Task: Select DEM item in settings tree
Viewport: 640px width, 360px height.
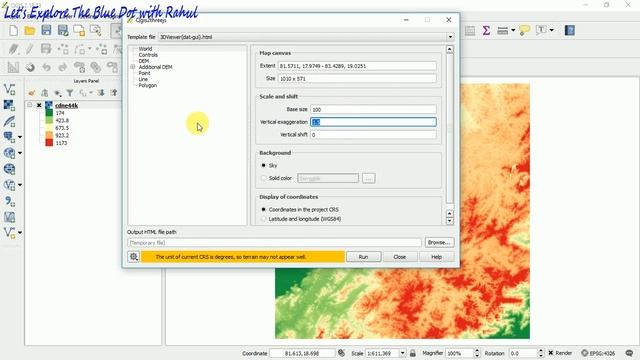Action: [x=144, y=61]
